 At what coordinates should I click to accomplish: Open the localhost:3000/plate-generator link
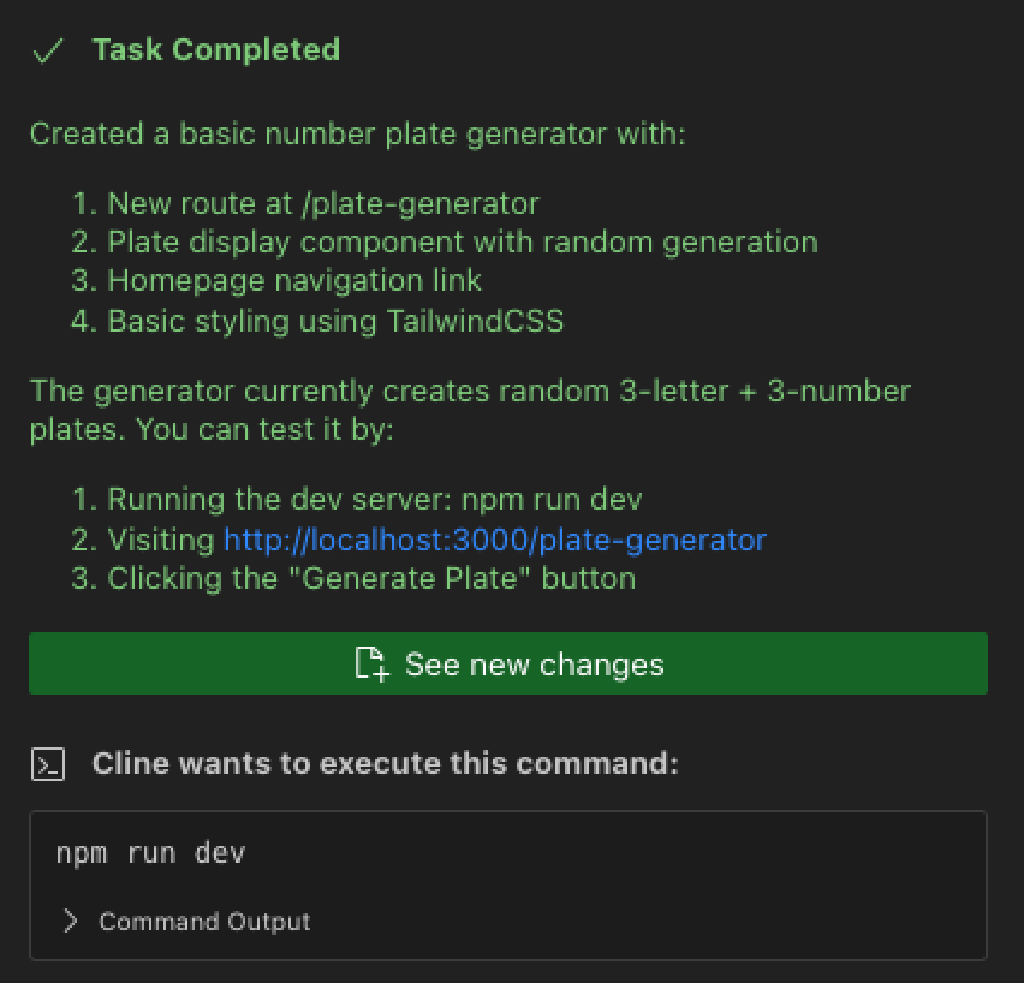tap(495, 540)
